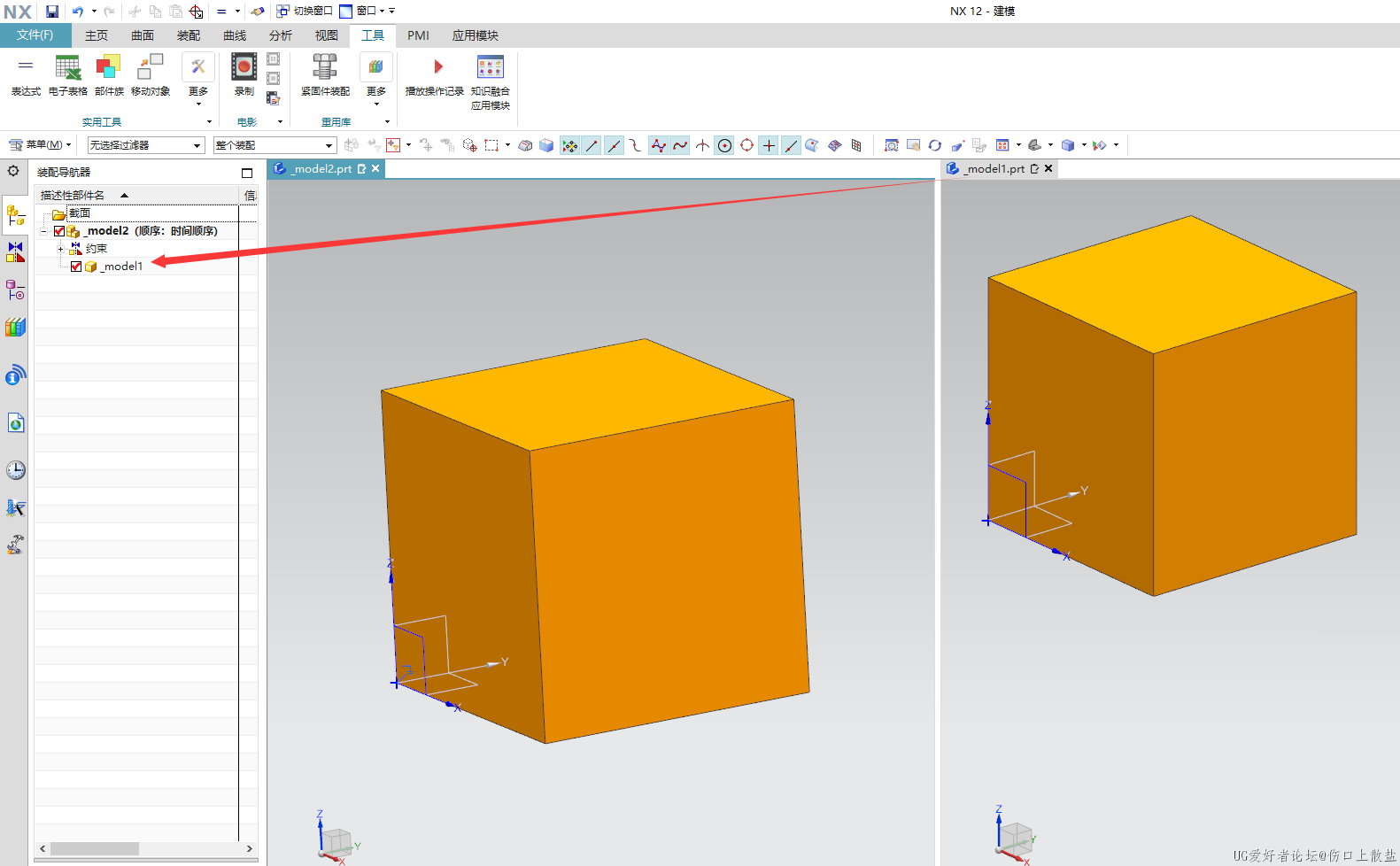Open the Constraint Navigator sidebar icon
The image size is (1400, 866).
click(15, 252)
